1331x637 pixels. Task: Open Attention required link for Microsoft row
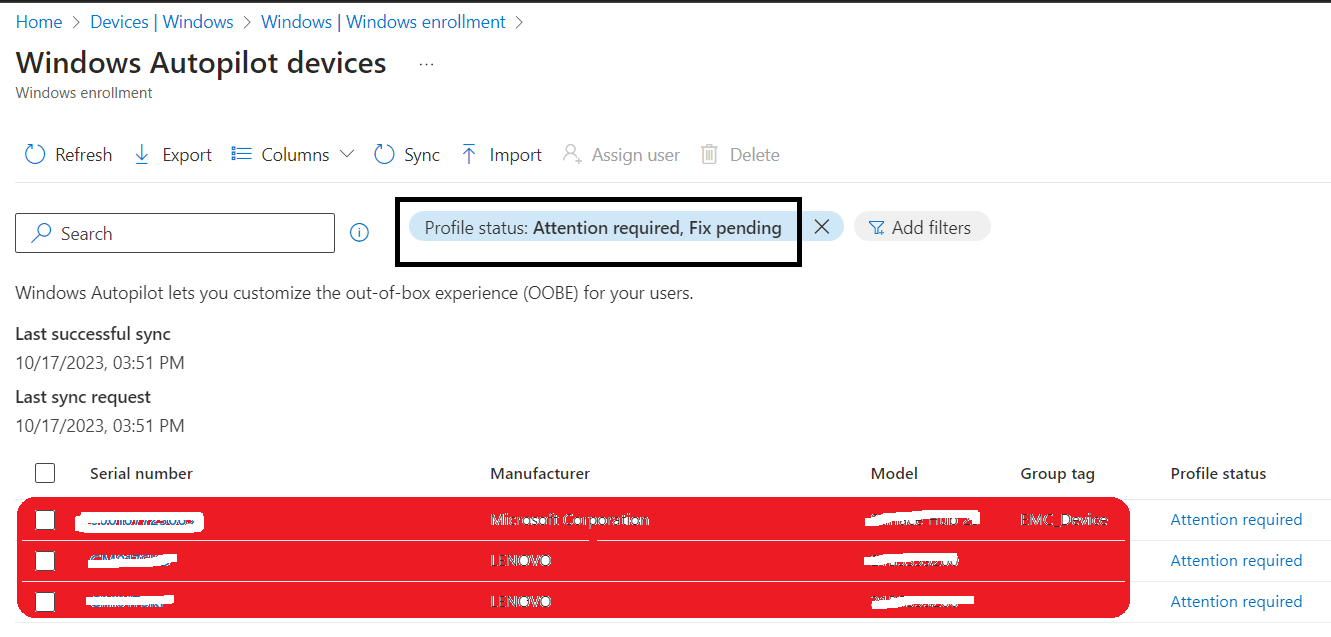coord(1236,520)
